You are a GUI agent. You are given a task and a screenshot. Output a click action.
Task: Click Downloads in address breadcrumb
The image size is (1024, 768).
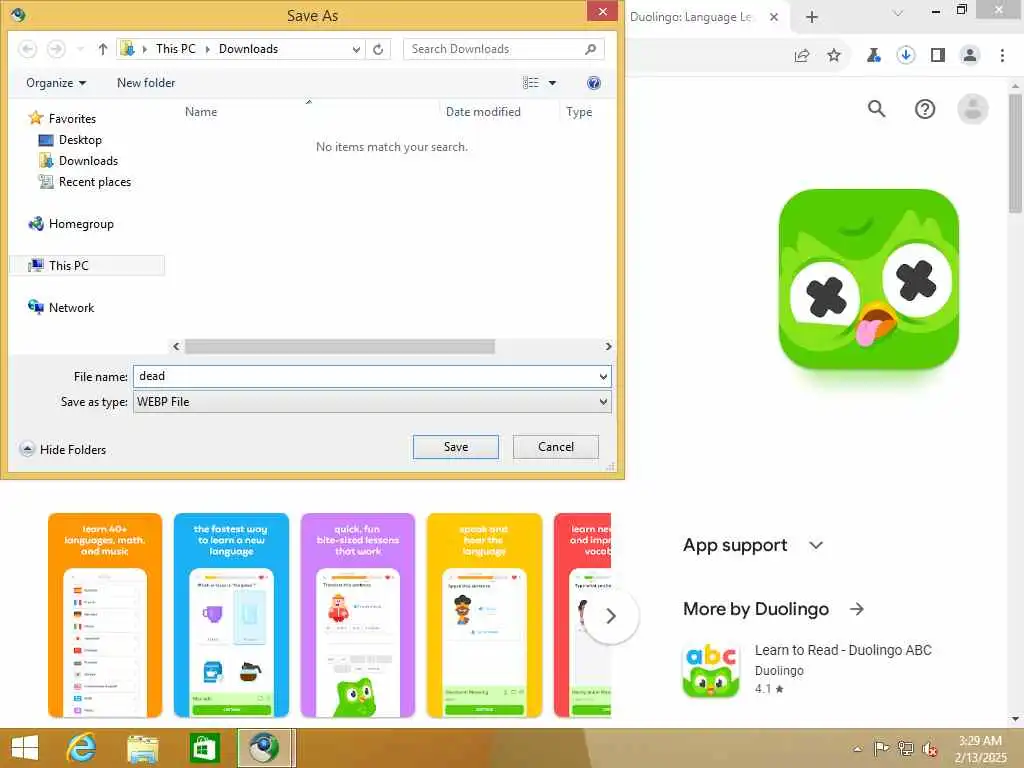pyautogui.click(x=248, y=49)
